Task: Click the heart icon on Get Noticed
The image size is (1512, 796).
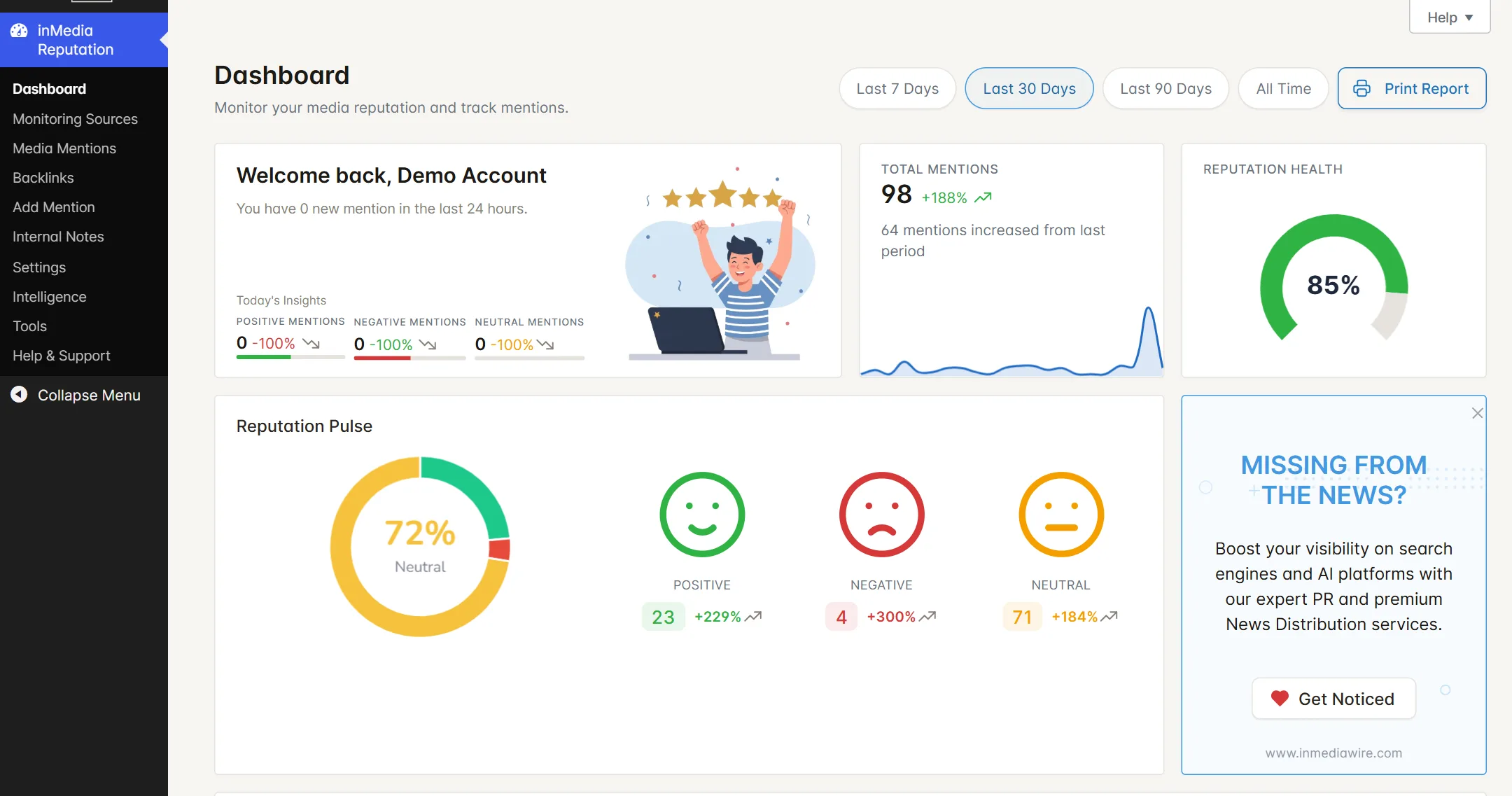Action: pos(1280,699)
